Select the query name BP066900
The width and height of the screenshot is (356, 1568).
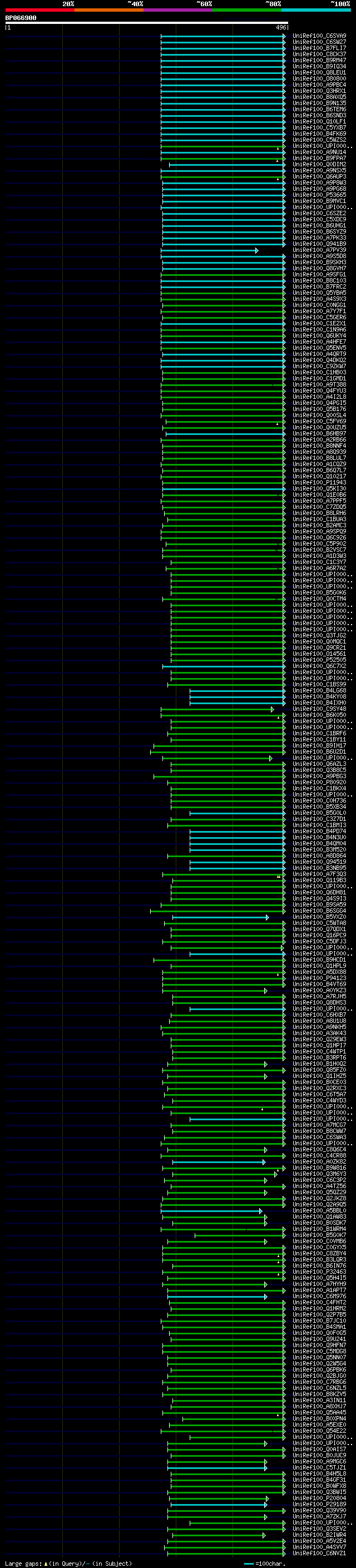pyautogui.click(x=21, y=18)
